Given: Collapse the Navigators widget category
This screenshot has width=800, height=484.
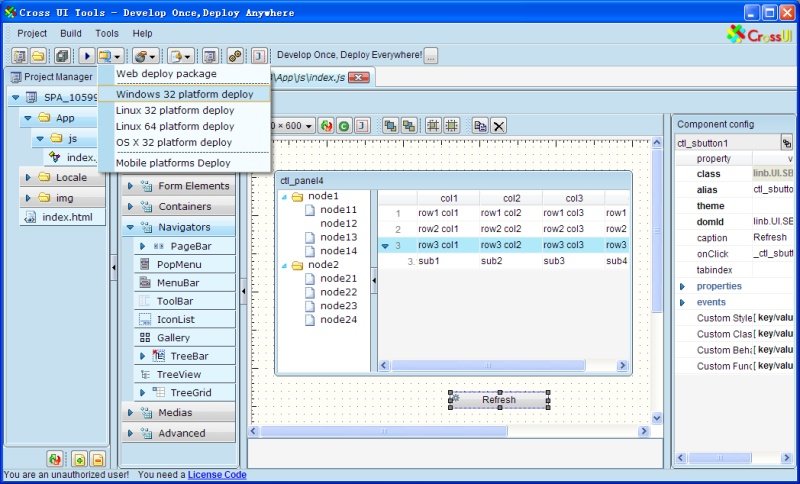Looking at the screenshot, I should point(129,227).
